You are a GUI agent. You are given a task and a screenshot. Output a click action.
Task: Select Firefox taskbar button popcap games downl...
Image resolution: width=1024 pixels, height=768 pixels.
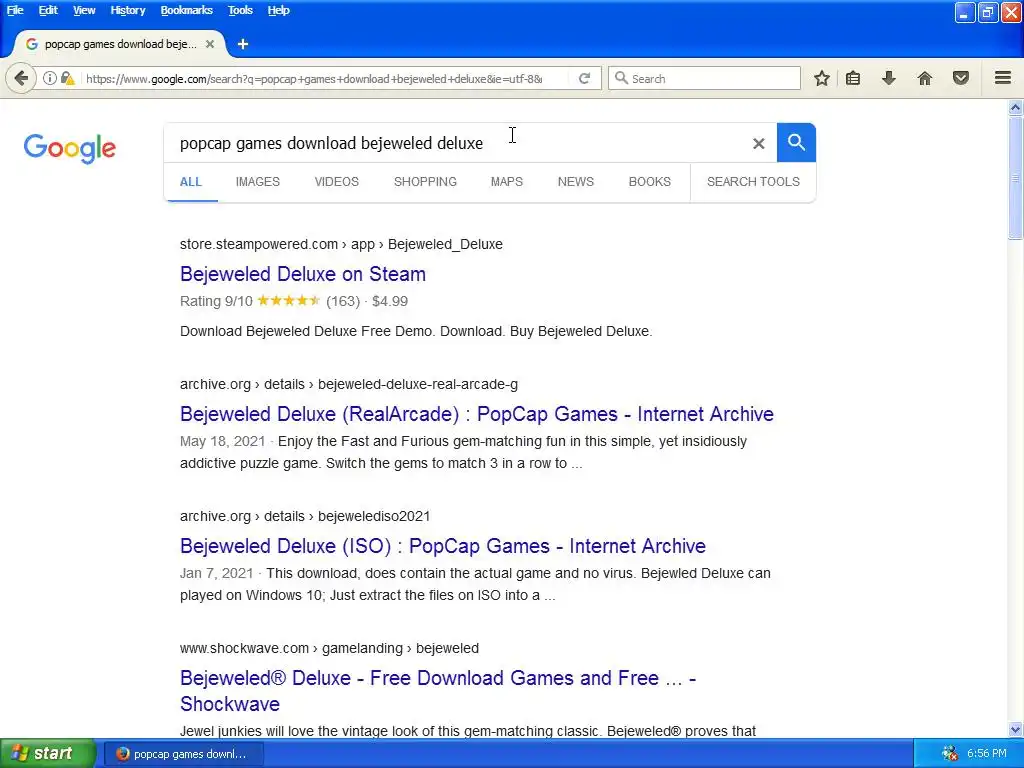coord(184,754)
